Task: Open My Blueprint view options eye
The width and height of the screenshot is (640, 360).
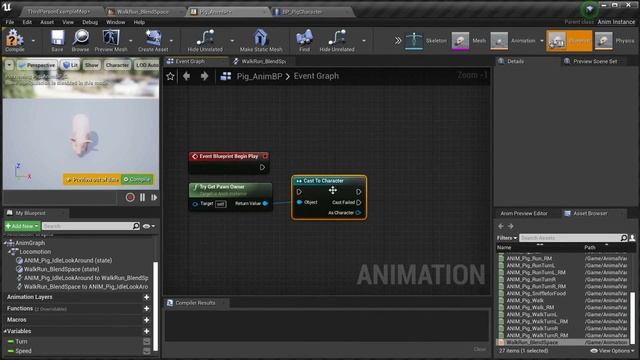Action: [x=149, y=226]
